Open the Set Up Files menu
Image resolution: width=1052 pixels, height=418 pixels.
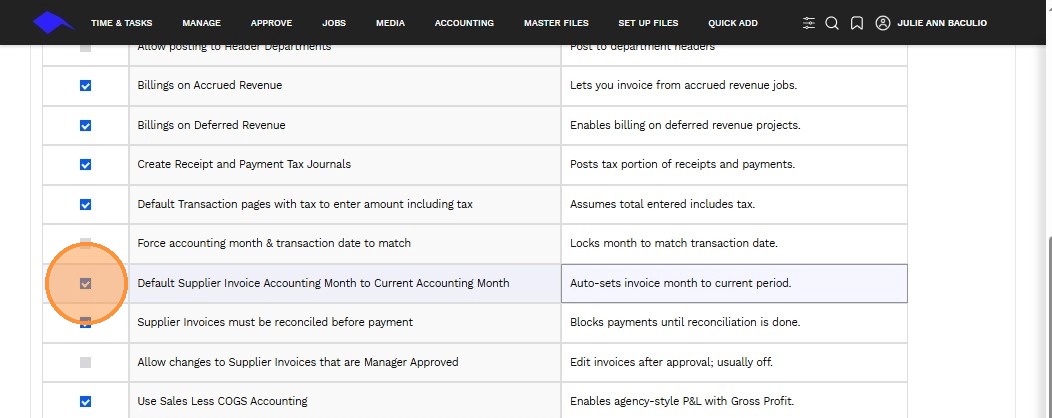click(648, 23)
